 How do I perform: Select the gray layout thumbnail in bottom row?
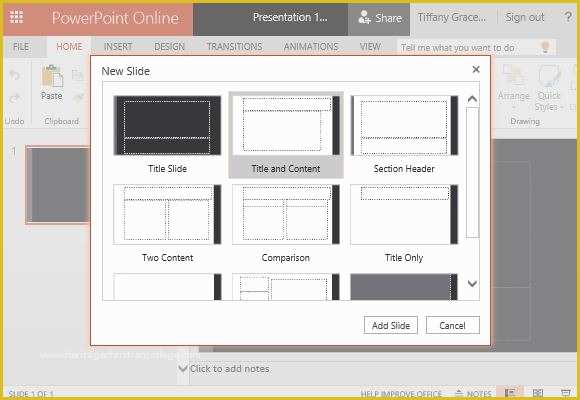pos(404,287)
